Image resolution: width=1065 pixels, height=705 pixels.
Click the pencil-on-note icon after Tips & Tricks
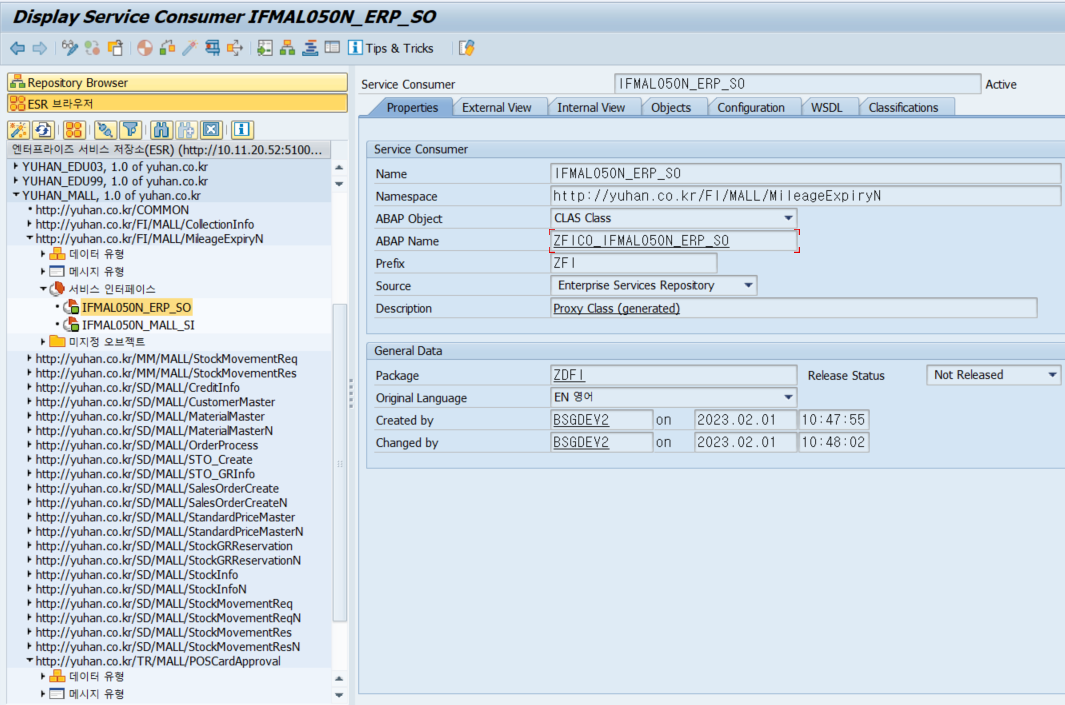(467, 48)
